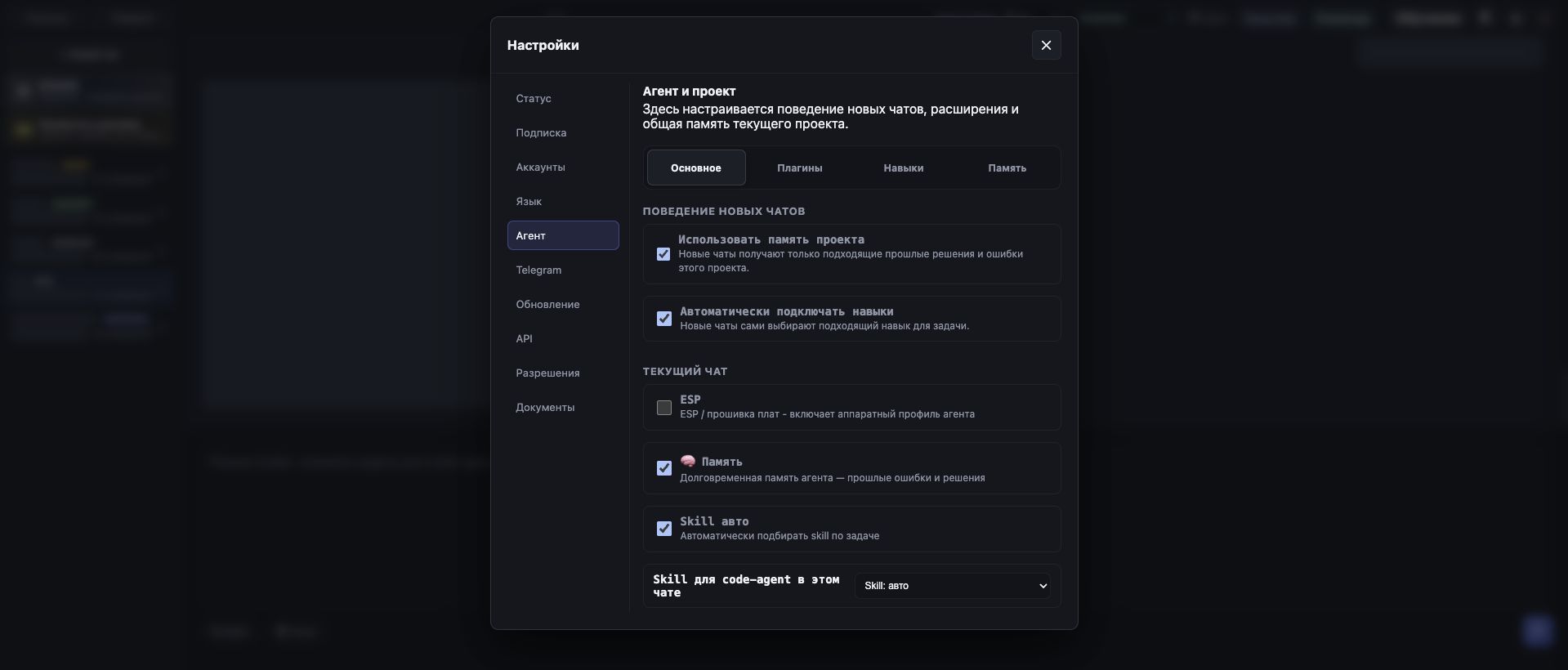Image resolution: width=1568 pixels, height=670 pixels.
Task: Disable the Память checkbox under Текущий чат
Action: [664, 468]
